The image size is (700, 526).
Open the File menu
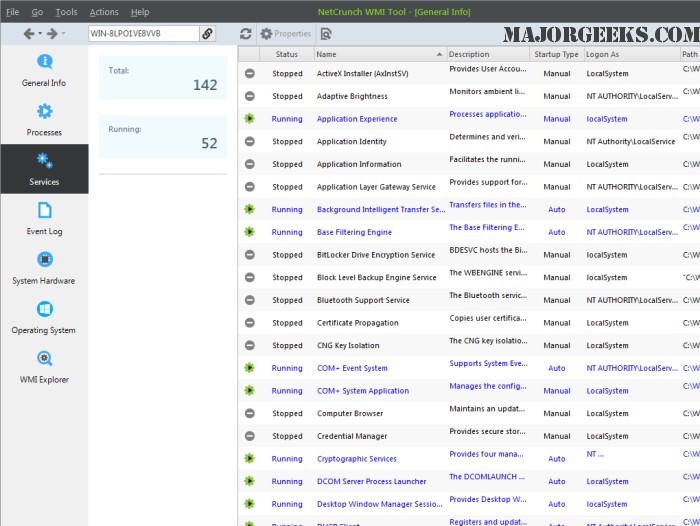point(12,12)
